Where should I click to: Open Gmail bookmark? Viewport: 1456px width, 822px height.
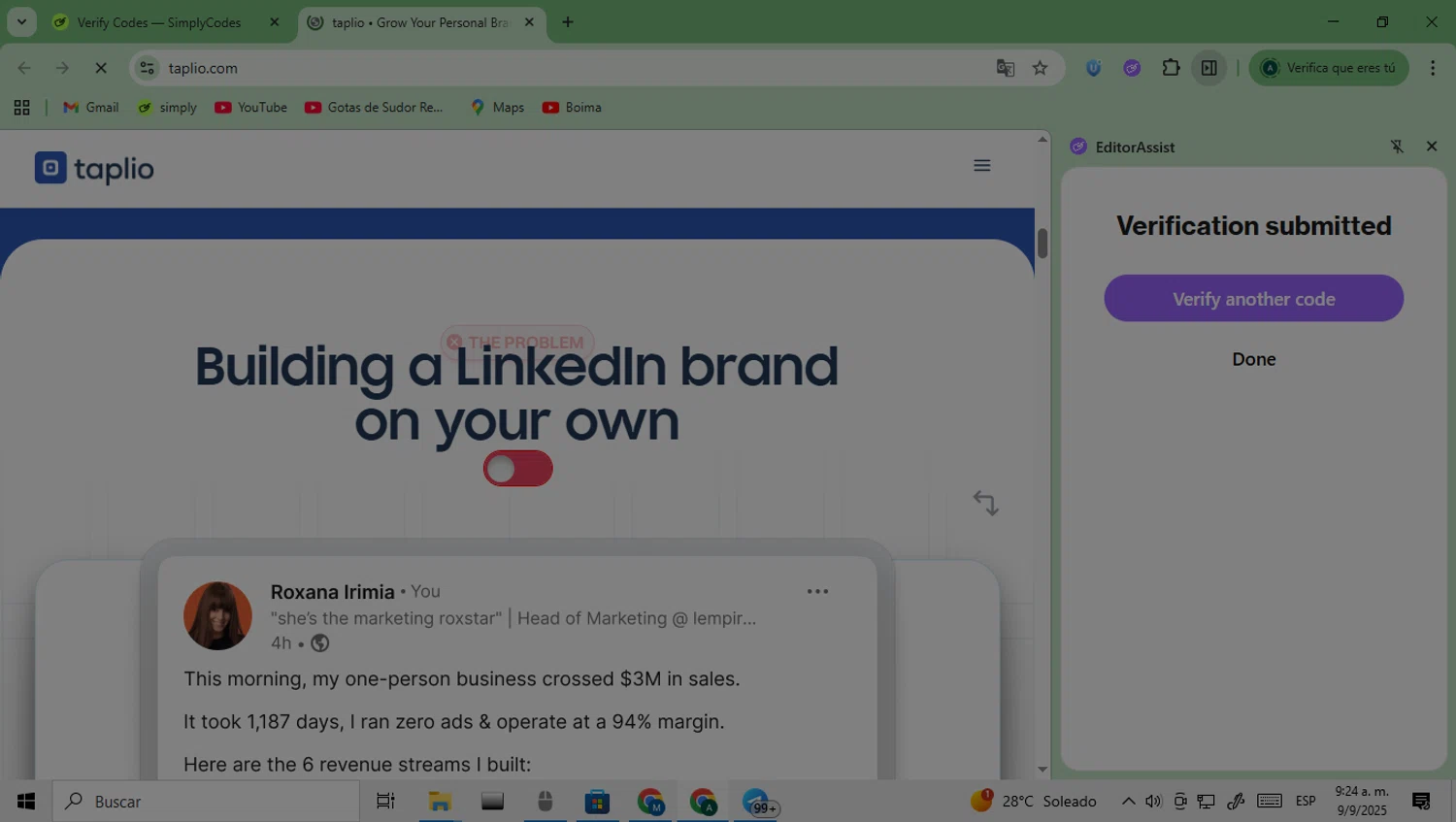(x=90, y=108)
